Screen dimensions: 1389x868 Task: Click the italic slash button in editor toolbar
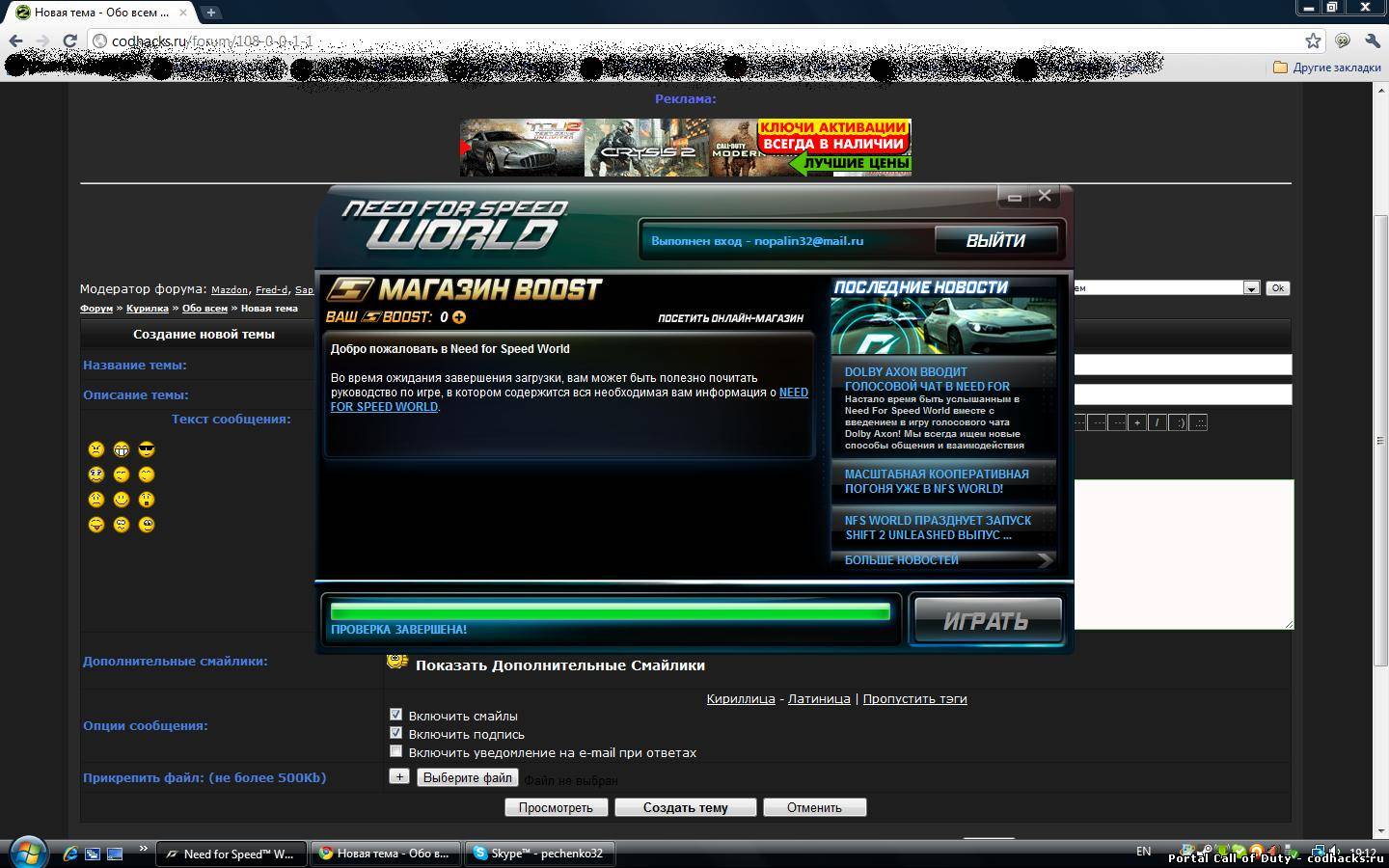tap(1157, 422)
